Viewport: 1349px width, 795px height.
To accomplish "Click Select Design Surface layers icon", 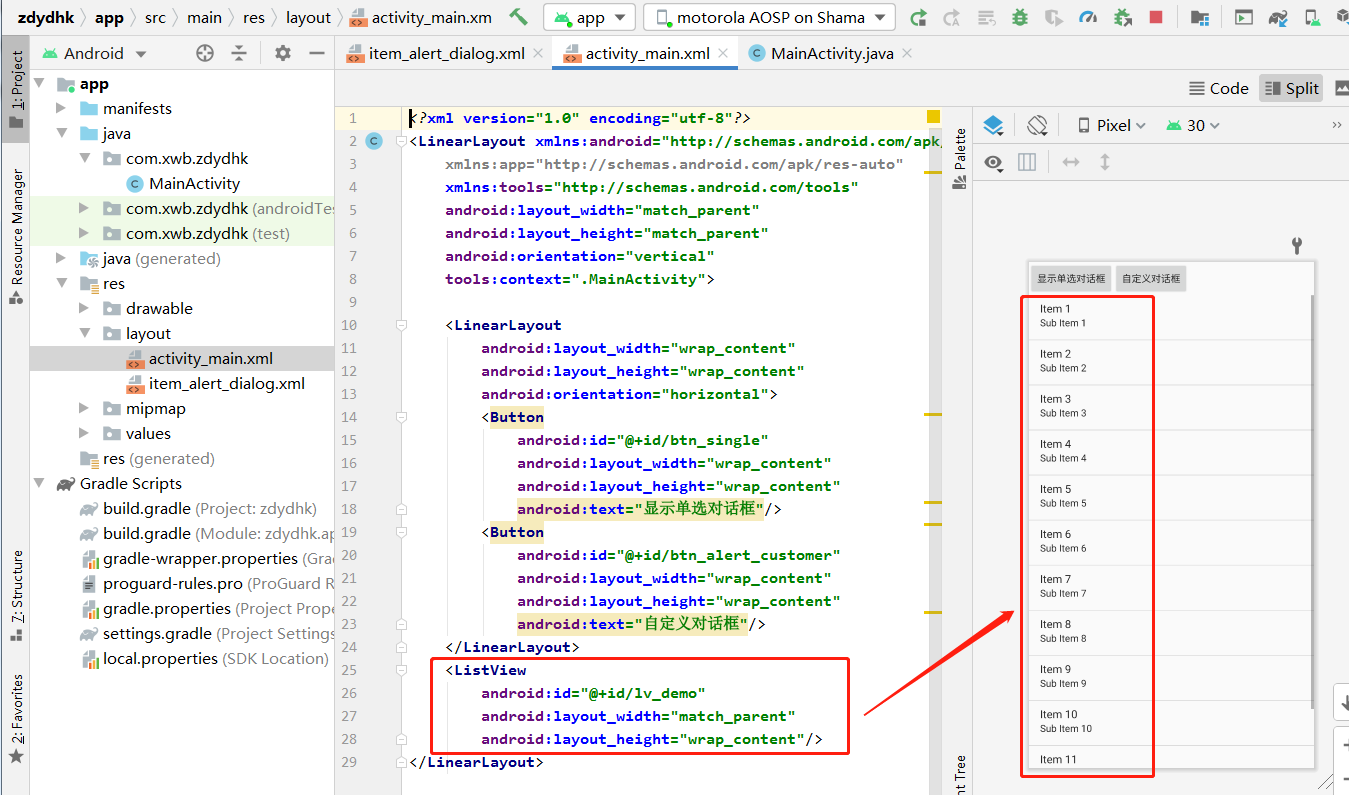I will pyautogui.click(x=993, y=125).
